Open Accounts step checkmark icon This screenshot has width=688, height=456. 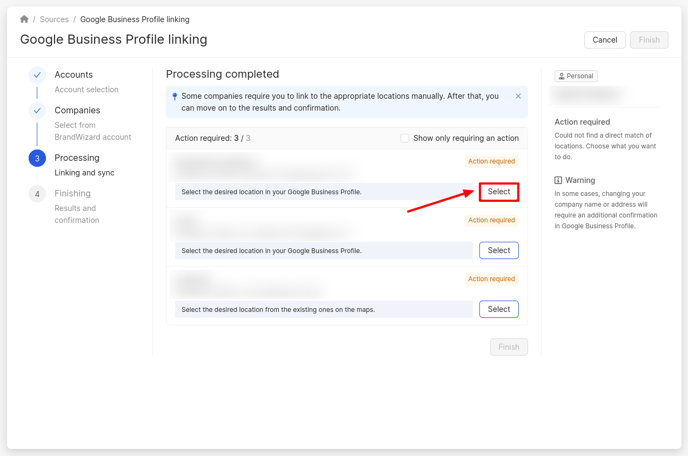pos(37,75)
